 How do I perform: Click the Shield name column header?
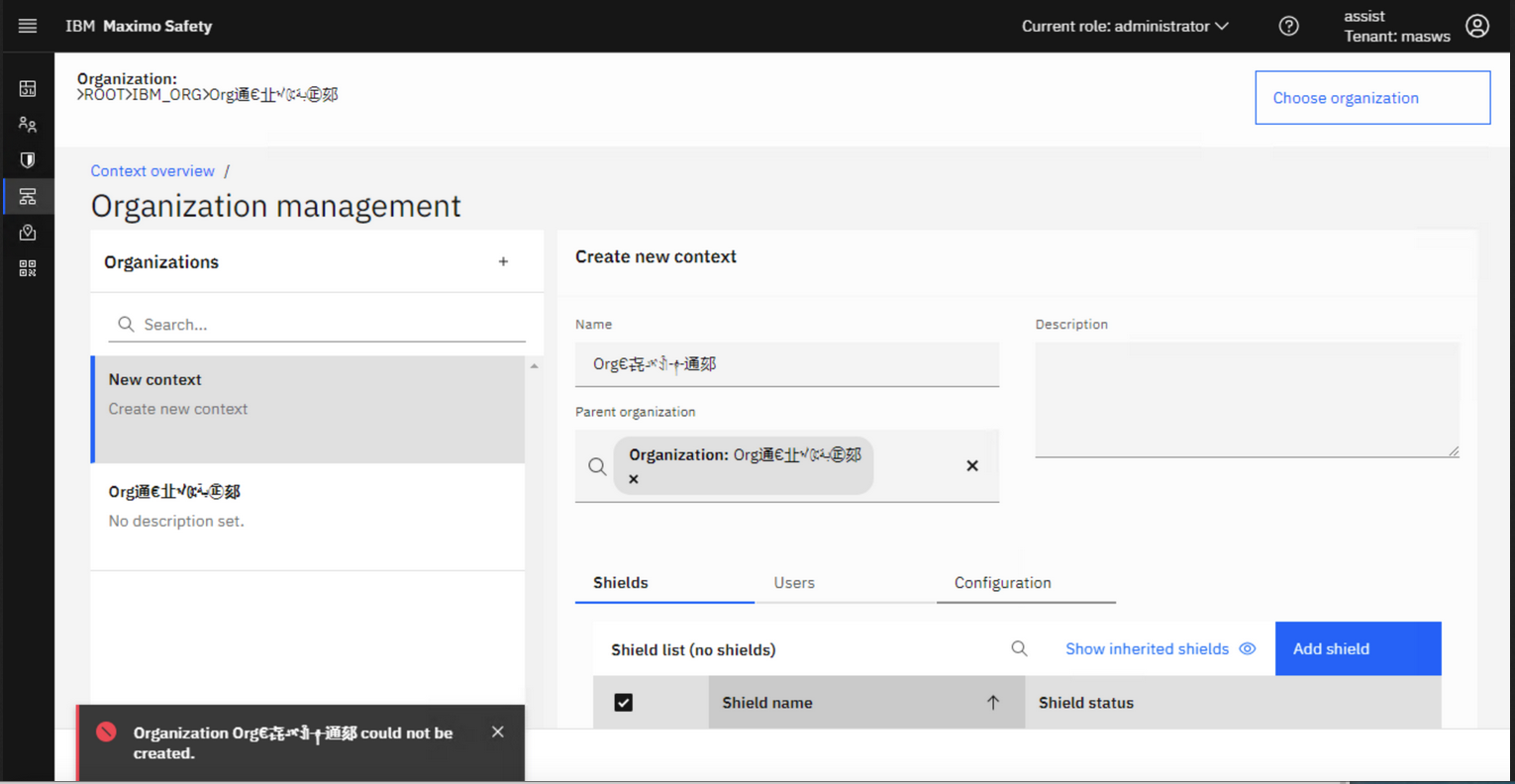(x=866, y=702)
